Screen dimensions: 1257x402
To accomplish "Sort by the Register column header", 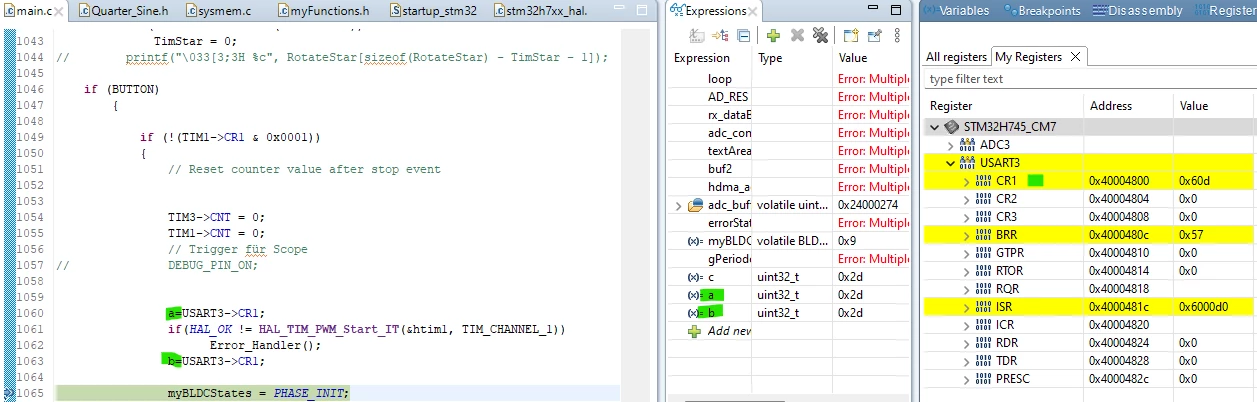I will (1003, 105).
